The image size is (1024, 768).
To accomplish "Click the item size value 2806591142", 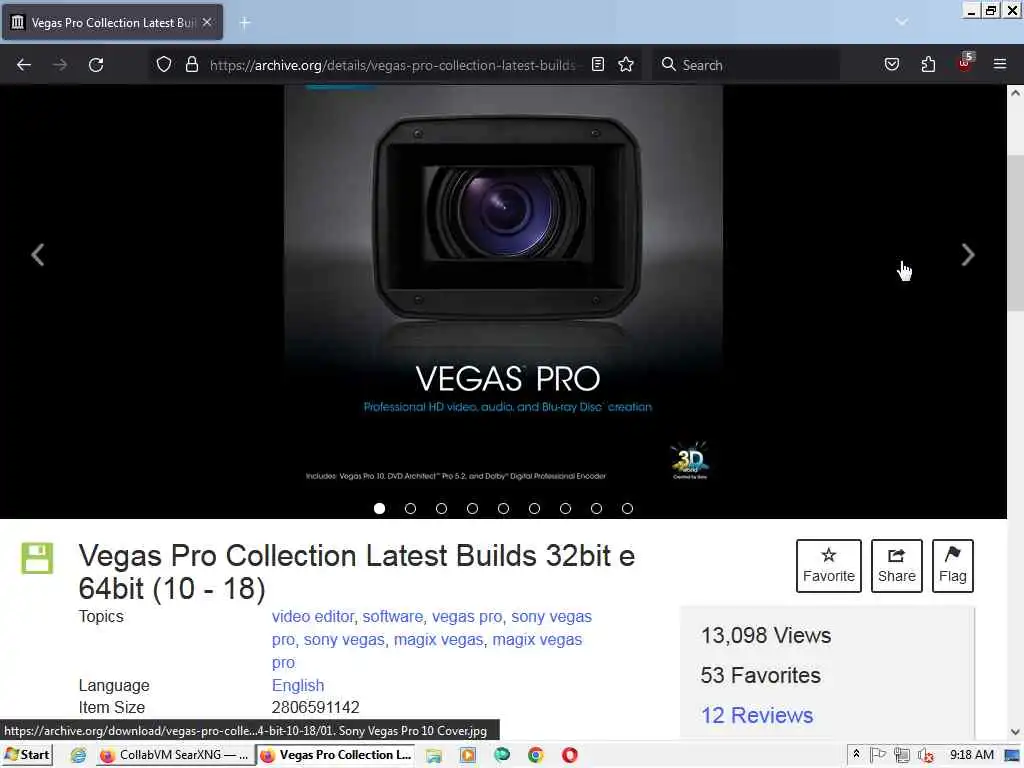I will [315, 707].
